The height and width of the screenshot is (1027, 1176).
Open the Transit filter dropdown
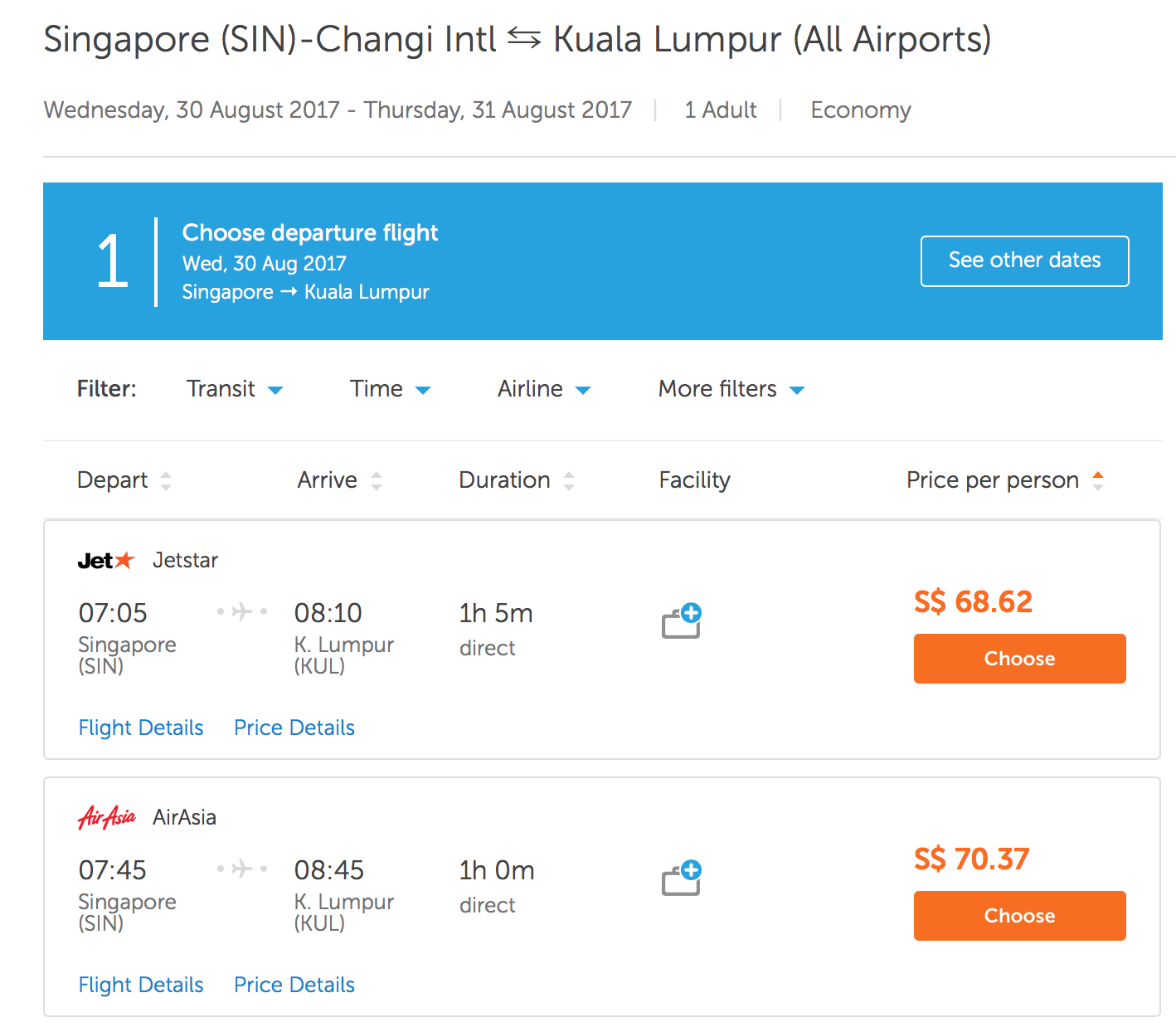[x=235, y=389]
